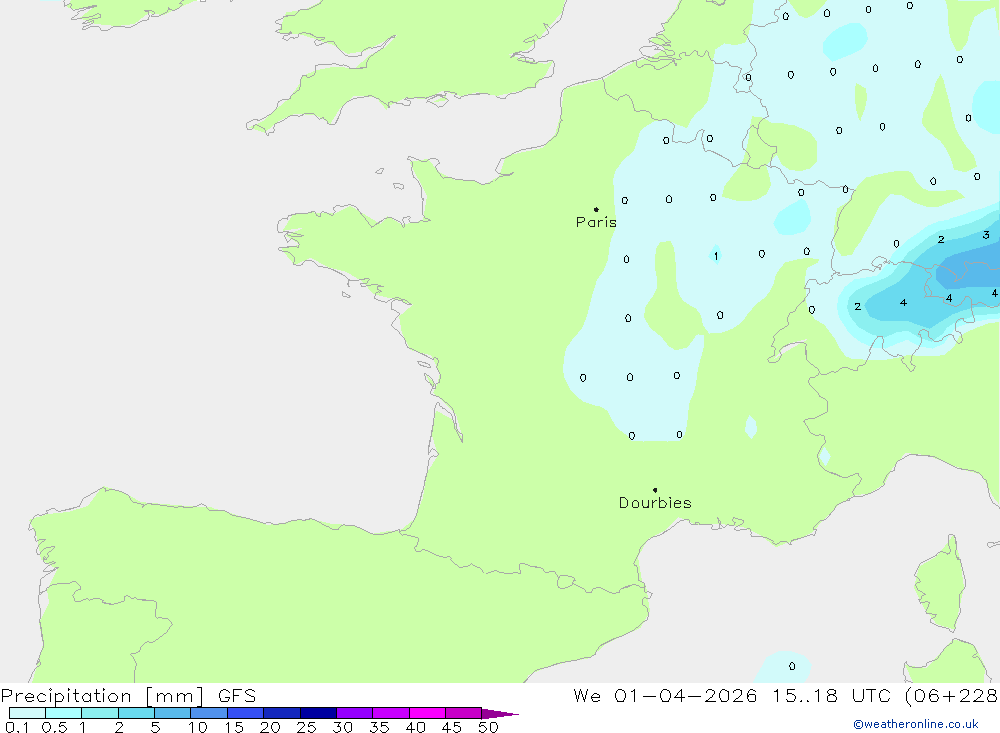
Task: Open the weatheronline.co.uk copyright link
Action: (915, 724)
